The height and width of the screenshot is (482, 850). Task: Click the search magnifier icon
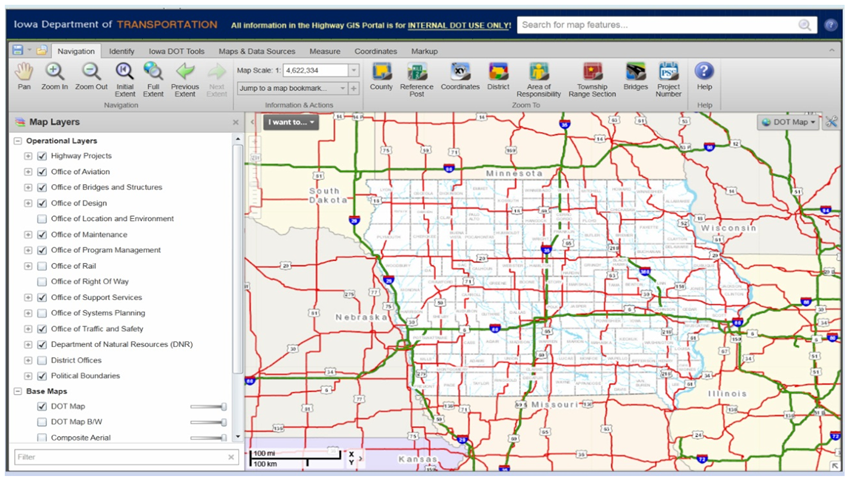click(805, 25)
